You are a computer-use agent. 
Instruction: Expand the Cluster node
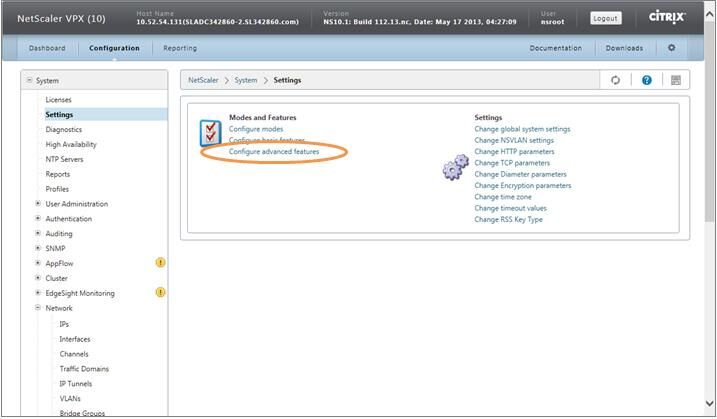[x=38, y=278]
